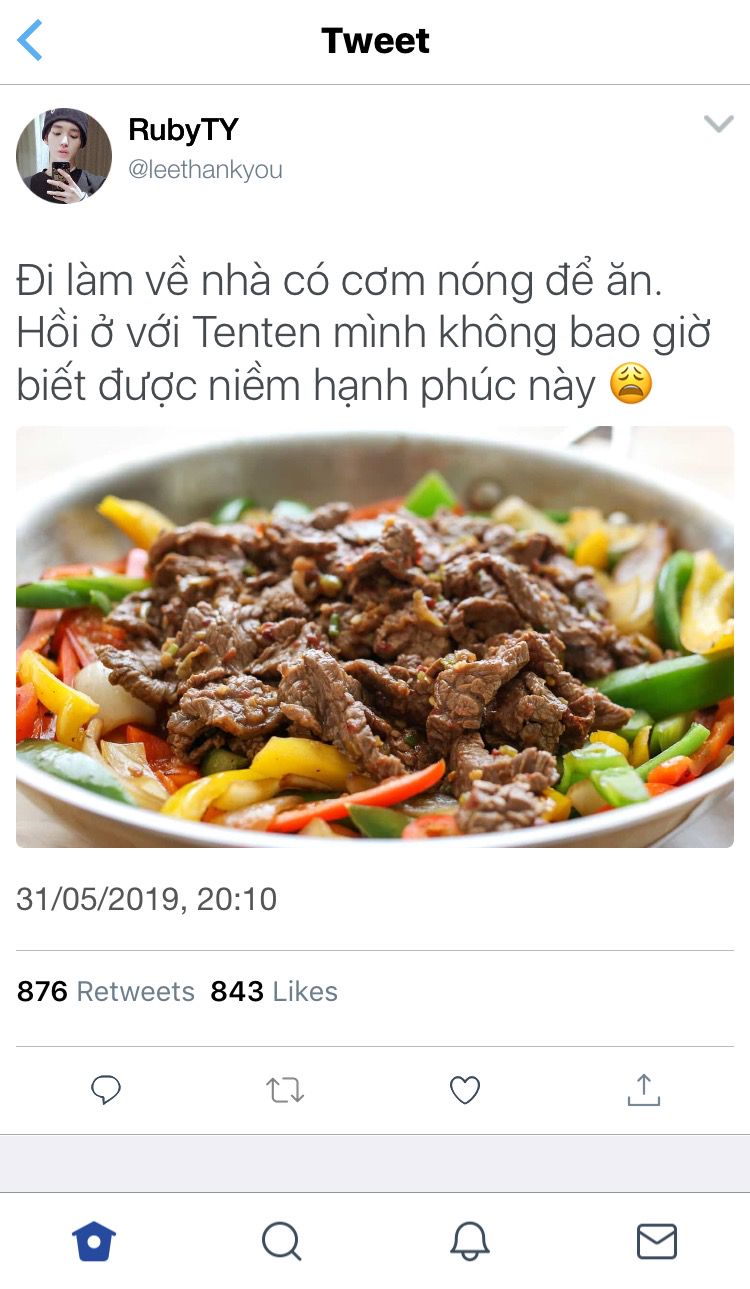Open the tweet options chevron

[x=718, y=124]
